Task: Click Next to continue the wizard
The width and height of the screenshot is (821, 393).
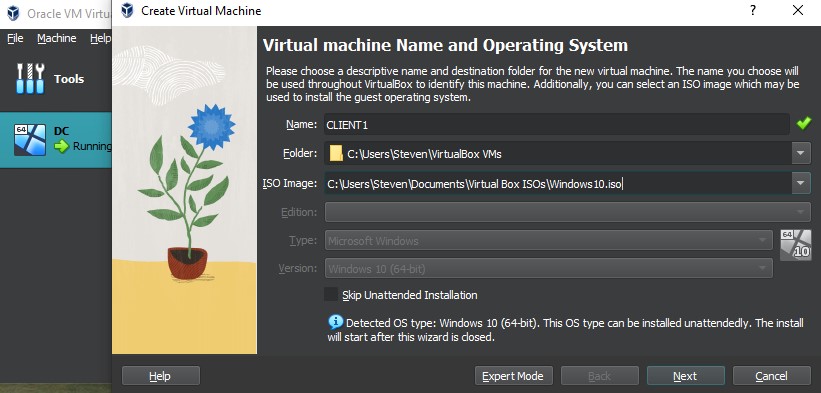Action: [x=685, y=376]
